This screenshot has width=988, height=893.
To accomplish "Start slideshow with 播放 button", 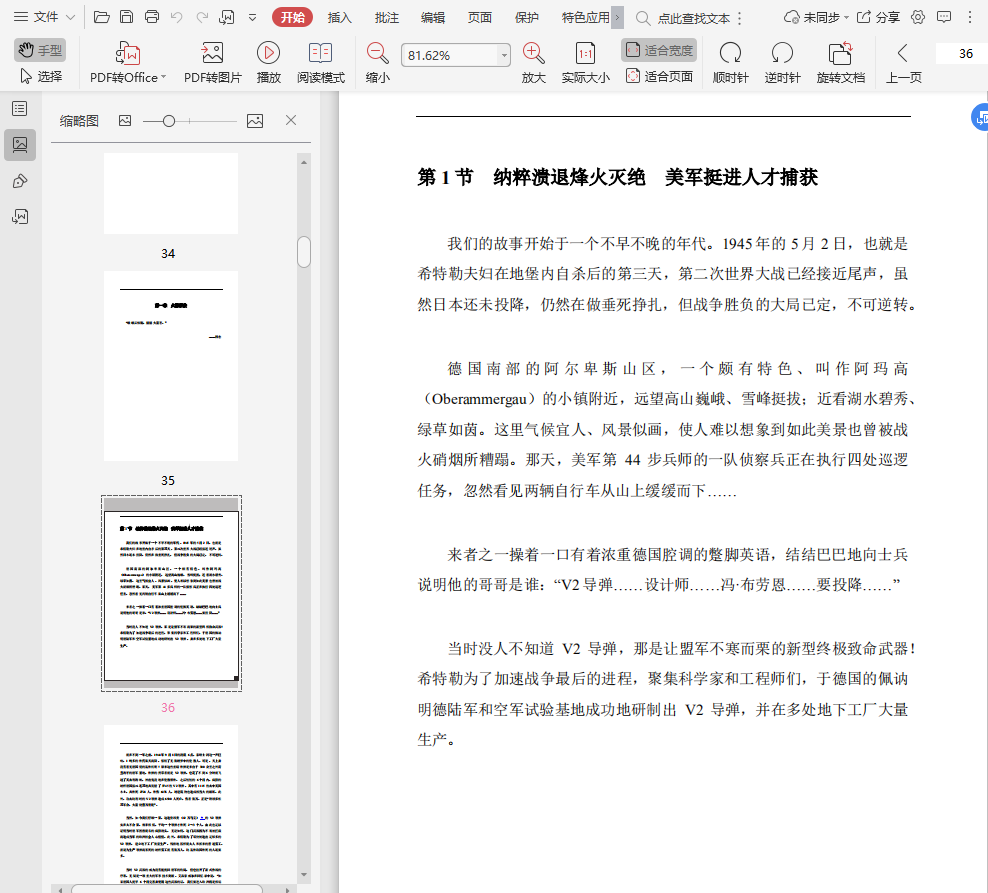I will click(x=268, y=54).
